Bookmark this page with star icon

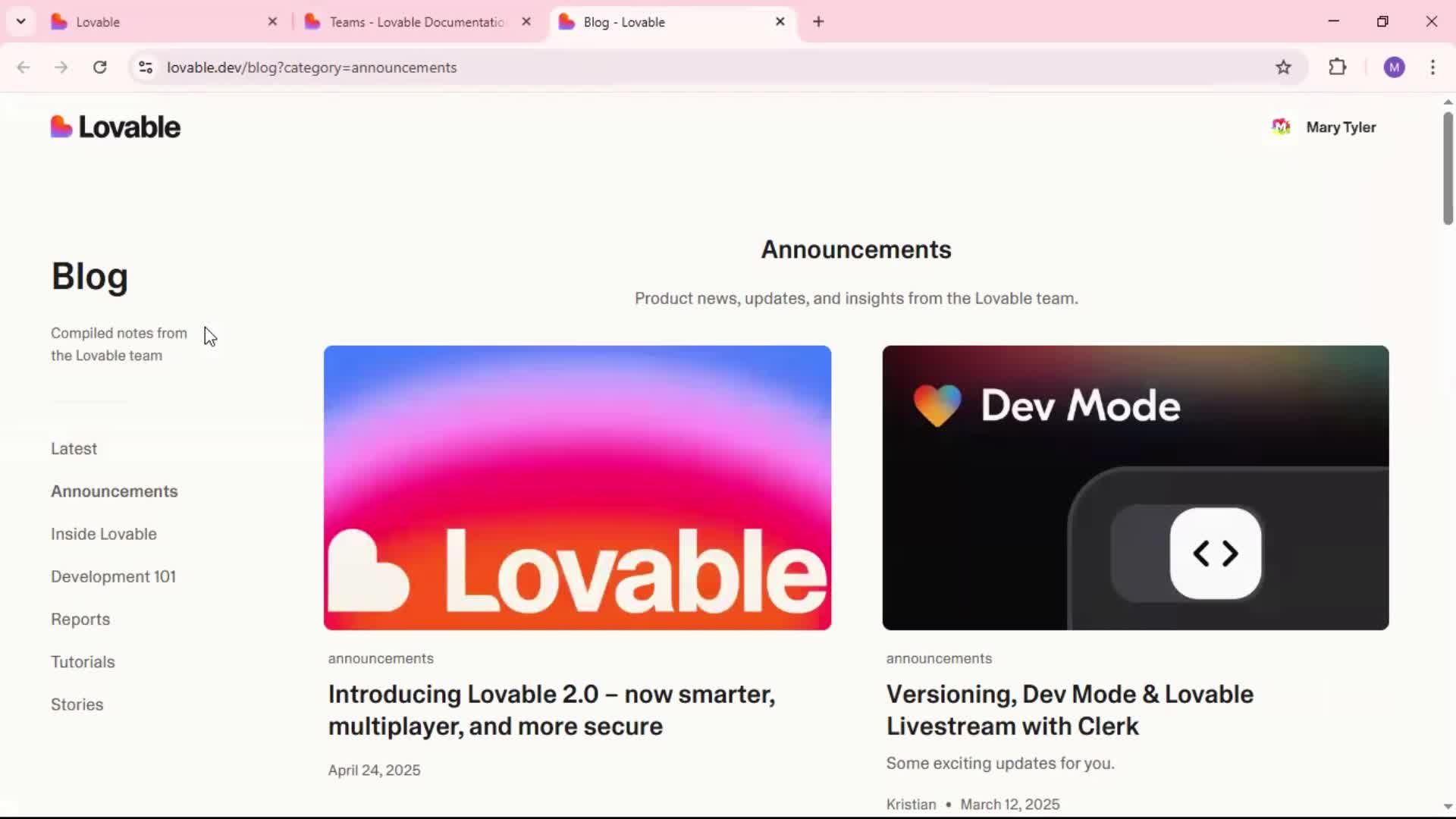(x=1283, y=67)
